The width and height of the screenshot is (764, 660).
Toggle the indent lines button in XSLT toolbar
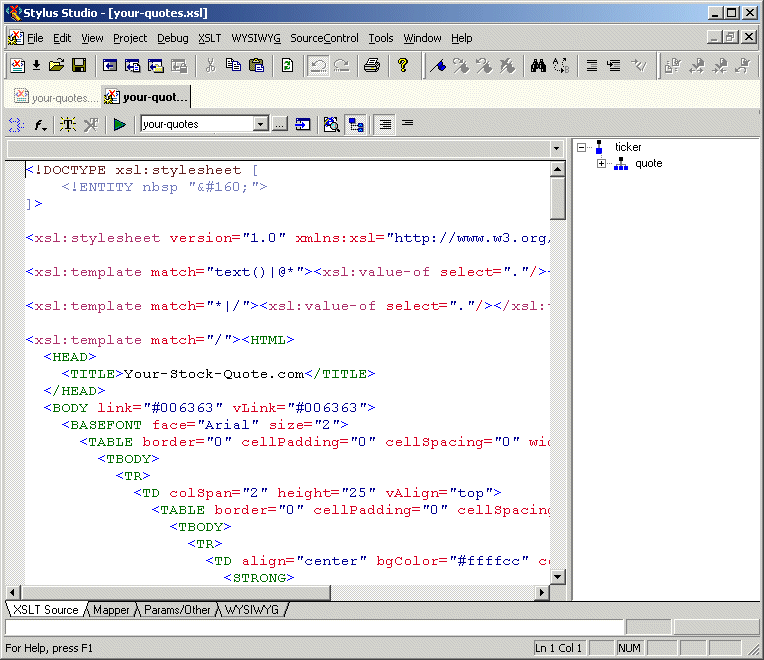pos(385,125)
